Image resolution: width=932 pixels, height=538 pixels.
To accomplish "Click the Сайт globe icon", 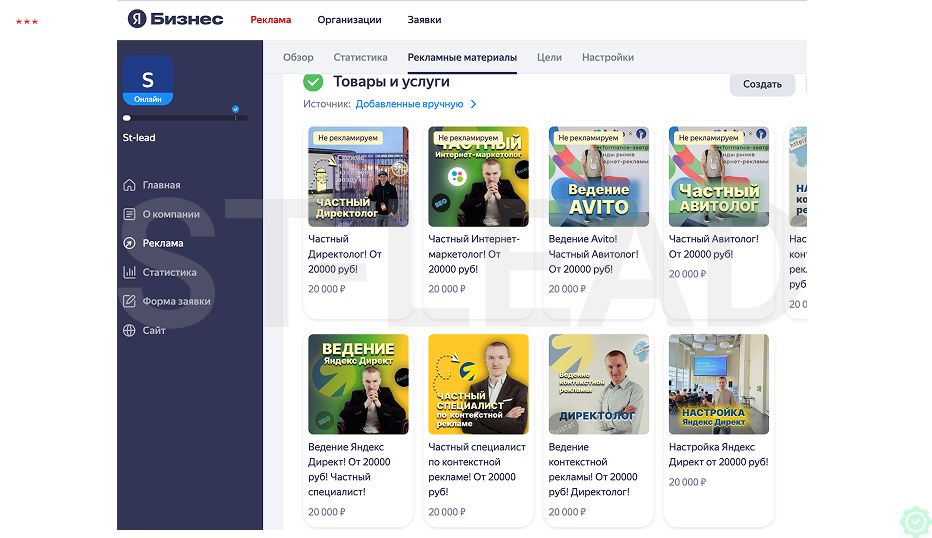I will pos(129,331).
